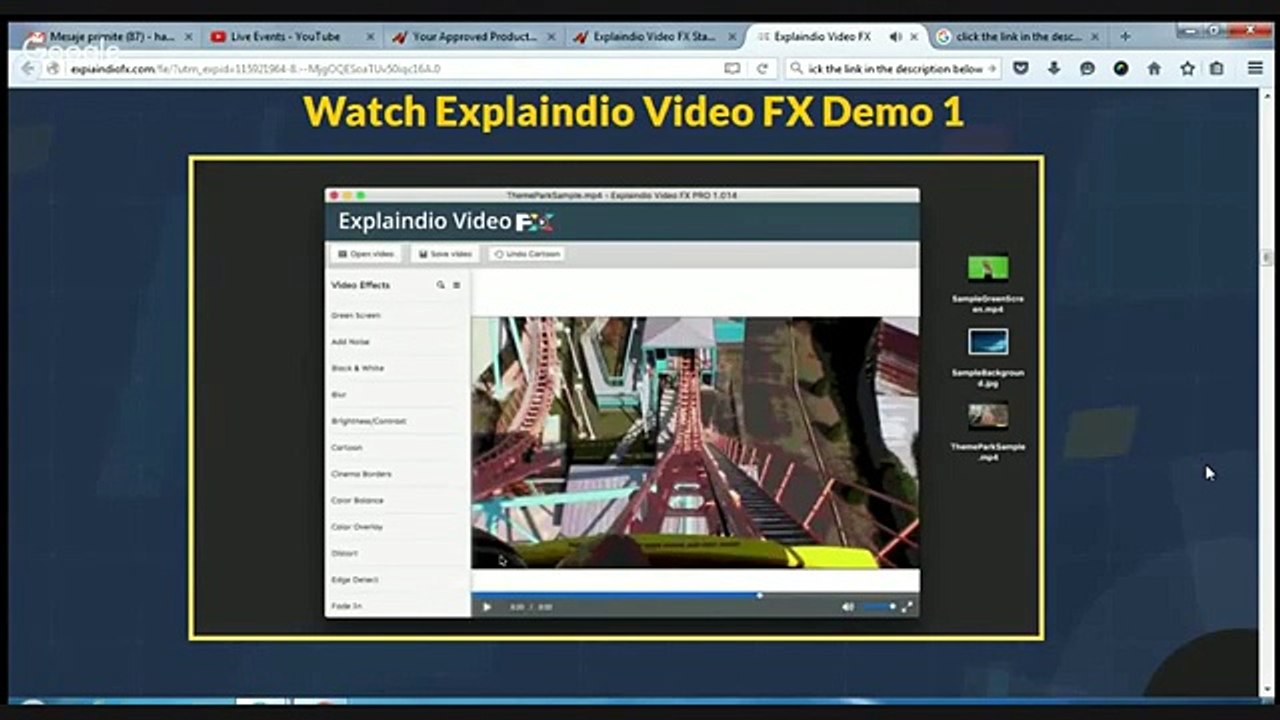
Task: Select the Color Balance effect
Action: (398, 500)
